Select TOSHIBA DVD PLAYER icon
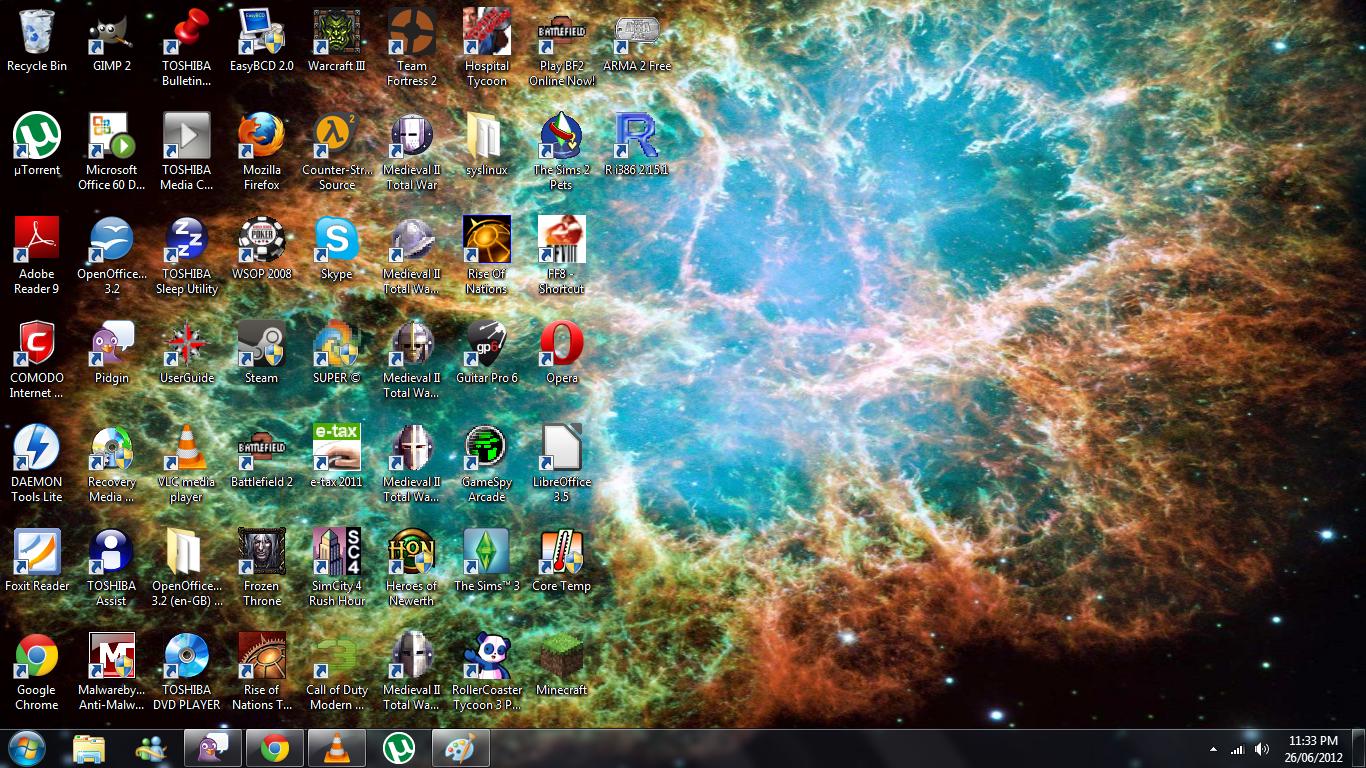This screenshot has height=768, width=1366. click(187, 672)
